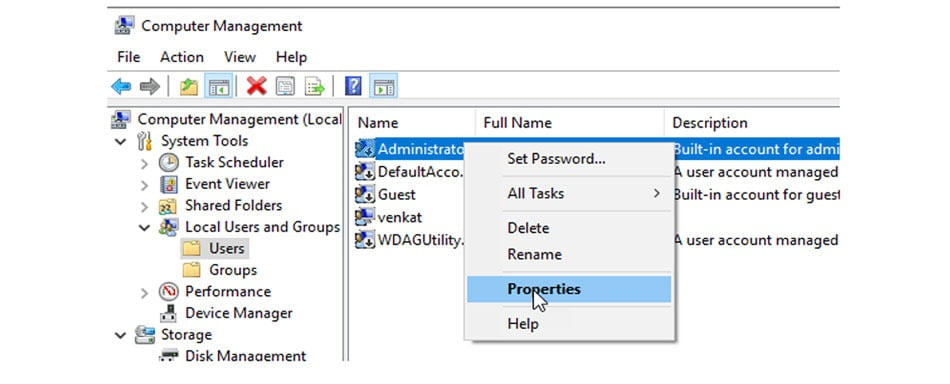This screenshot has height=384, width=950.
Task: Select the Groups tree item label
Action: click(x=233, y=270)
